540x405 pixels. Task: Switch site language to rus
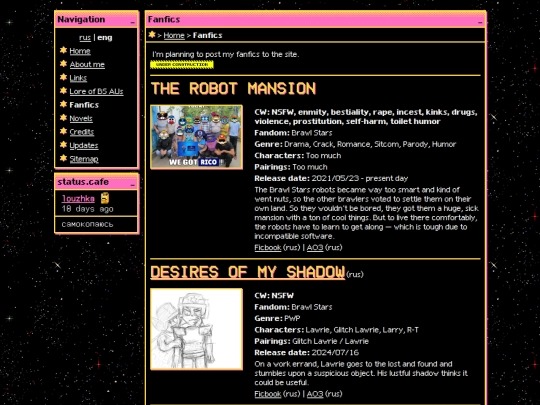[x=85, y=38]
